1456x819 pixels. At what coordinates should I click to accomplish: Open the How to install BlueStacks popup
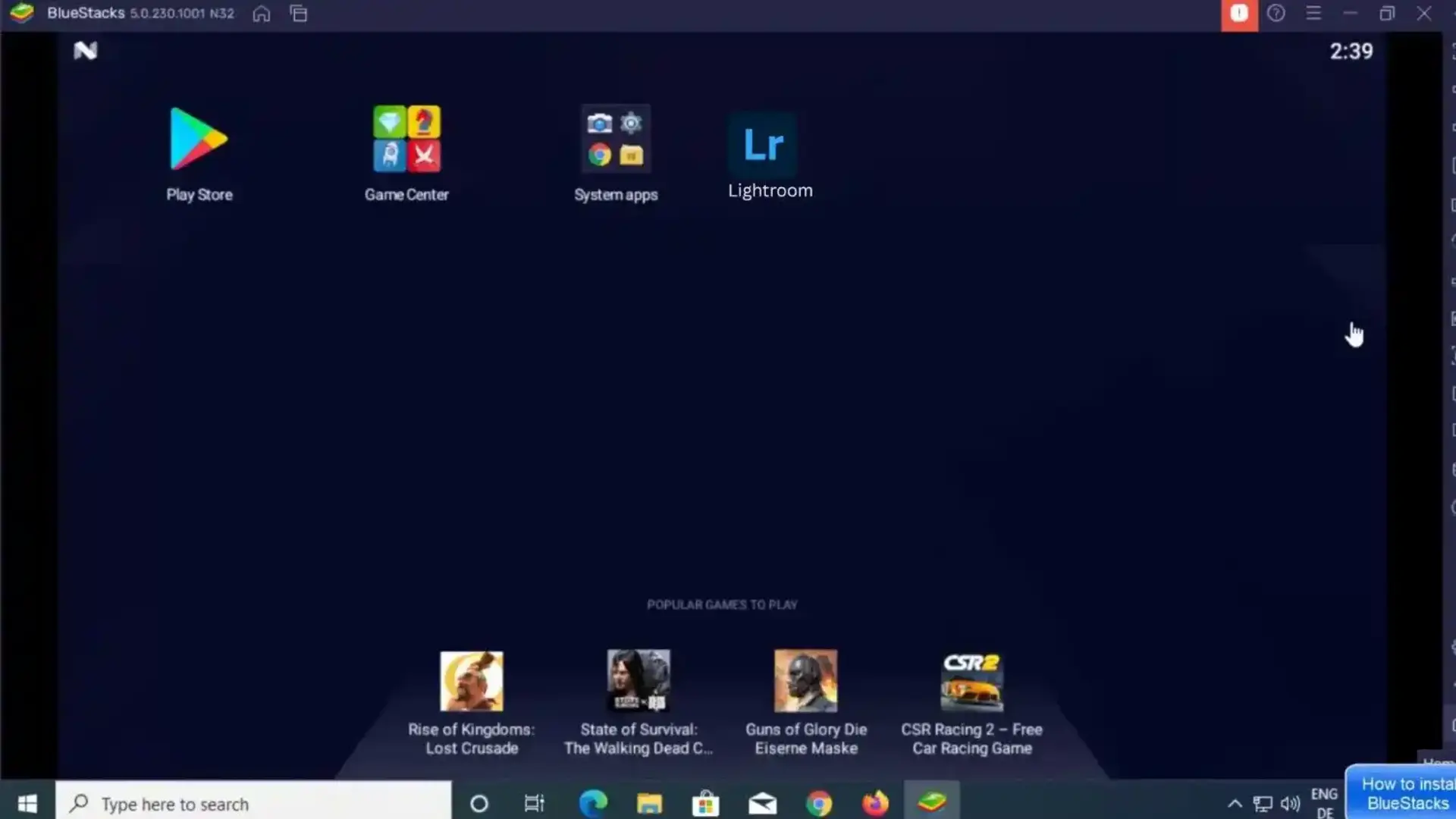1403,793
